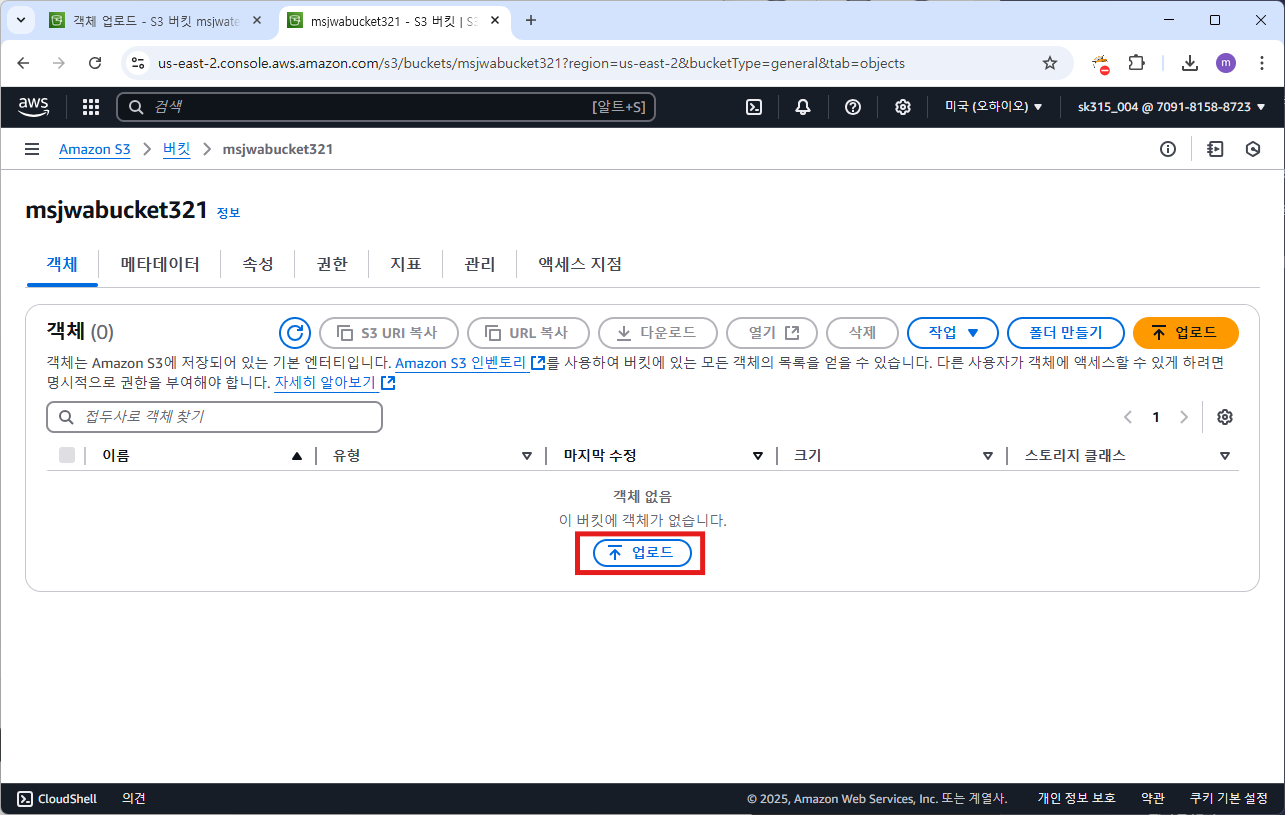Viewport: 1285px width, 815px height.
Task: Open the tutorials panel icon beside info icon
Action: tap(1215, 149)
